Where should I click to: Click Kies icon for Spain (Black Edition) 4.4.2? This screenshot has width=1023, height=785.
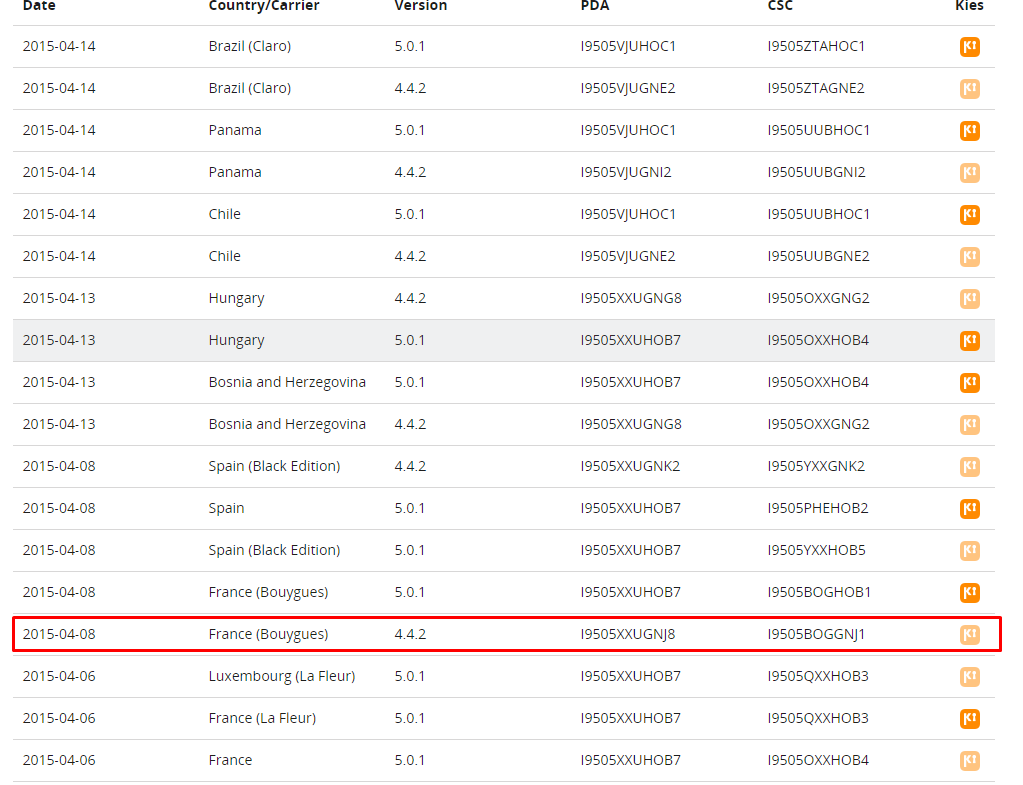point(970,466)
